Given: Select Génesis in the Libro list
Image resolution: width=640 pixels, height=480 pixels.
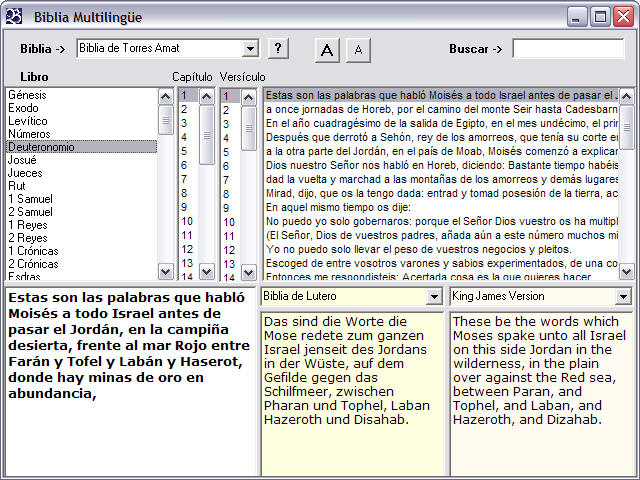Looking at the screenshot, I should (x=82, y=95).
